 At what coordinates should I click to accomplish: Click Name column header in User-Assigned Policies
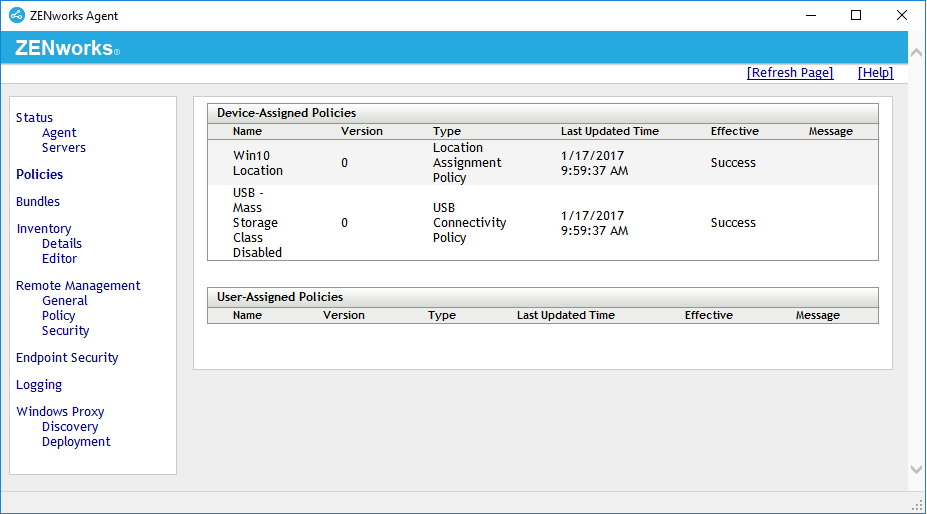(247, 315)
